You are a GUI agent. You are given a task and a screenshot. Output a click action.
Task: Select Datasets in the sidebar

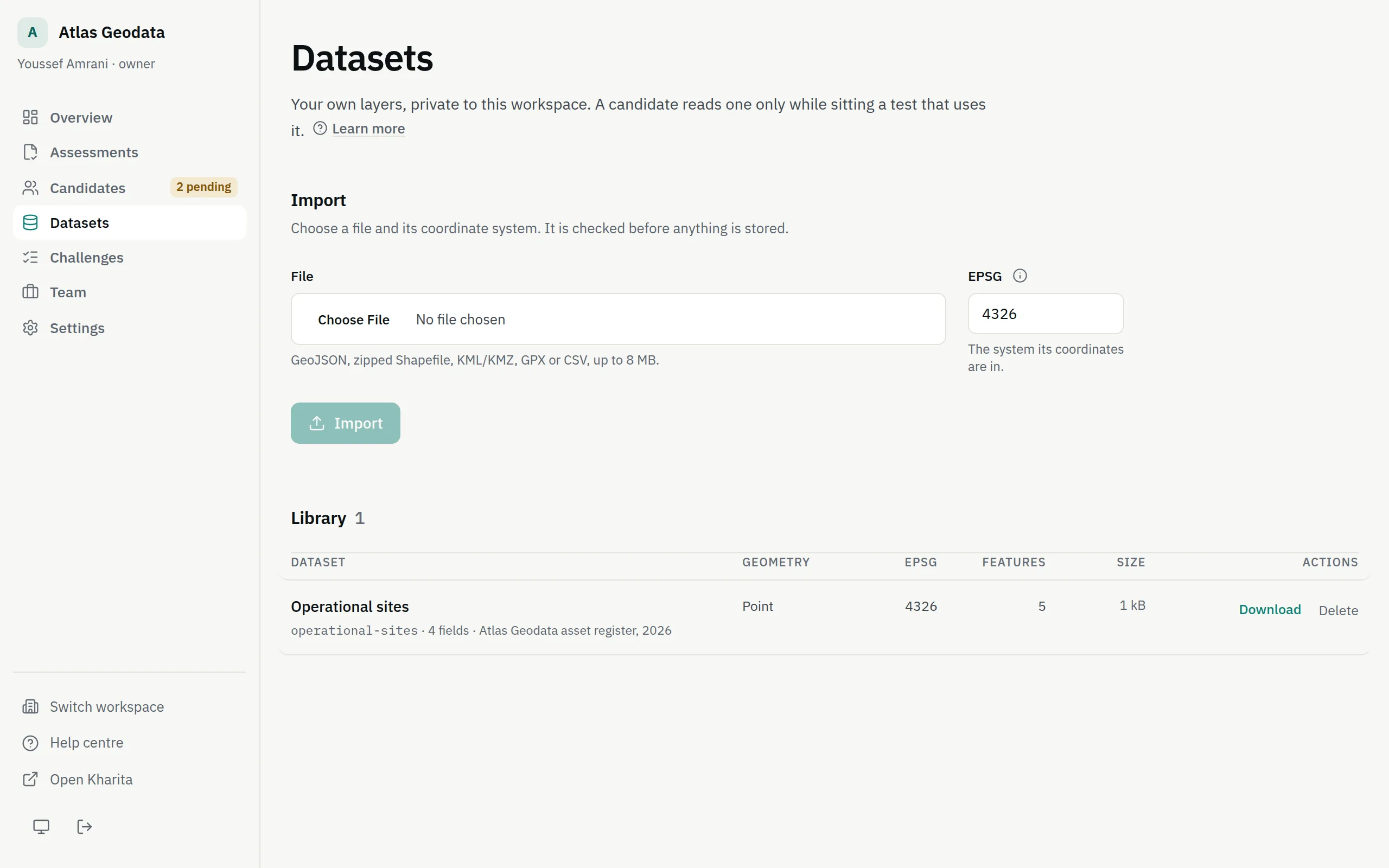point(130,223)
